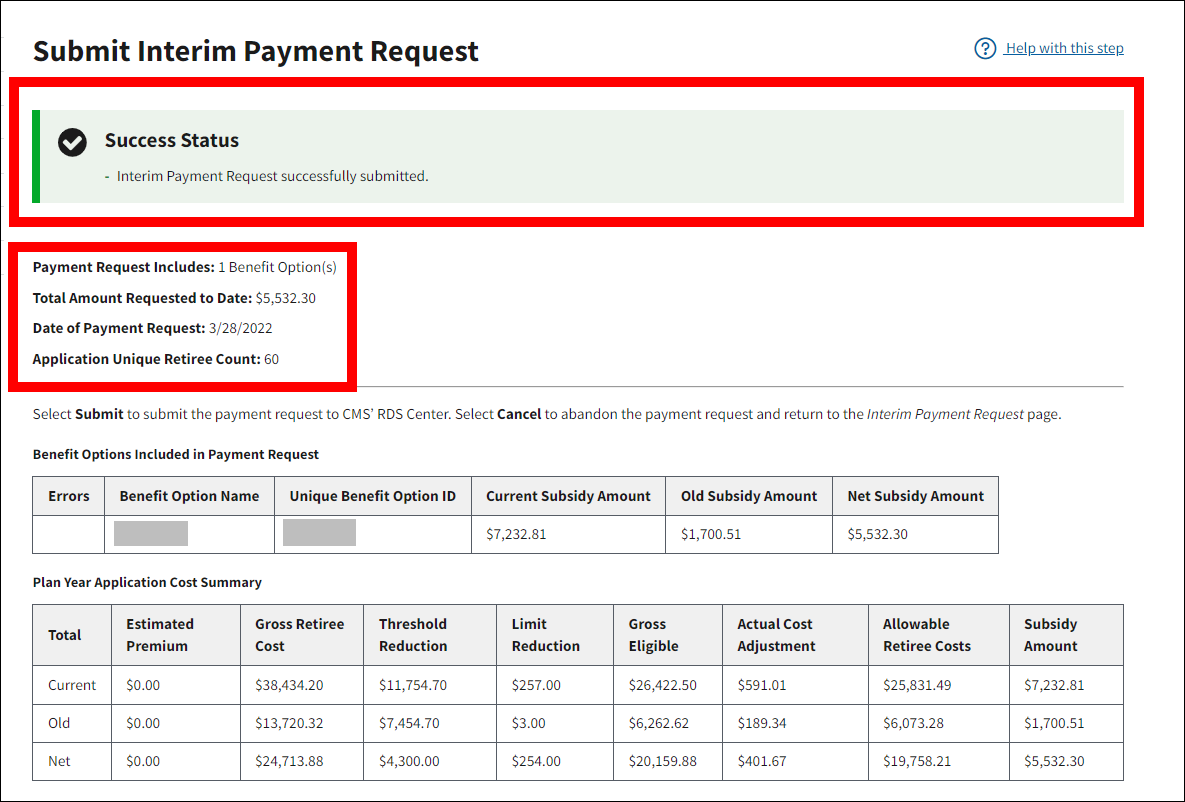This screenshot has height=802, width=1185.
Task: Click the Errors column header
Action: (x=69, y=496)
